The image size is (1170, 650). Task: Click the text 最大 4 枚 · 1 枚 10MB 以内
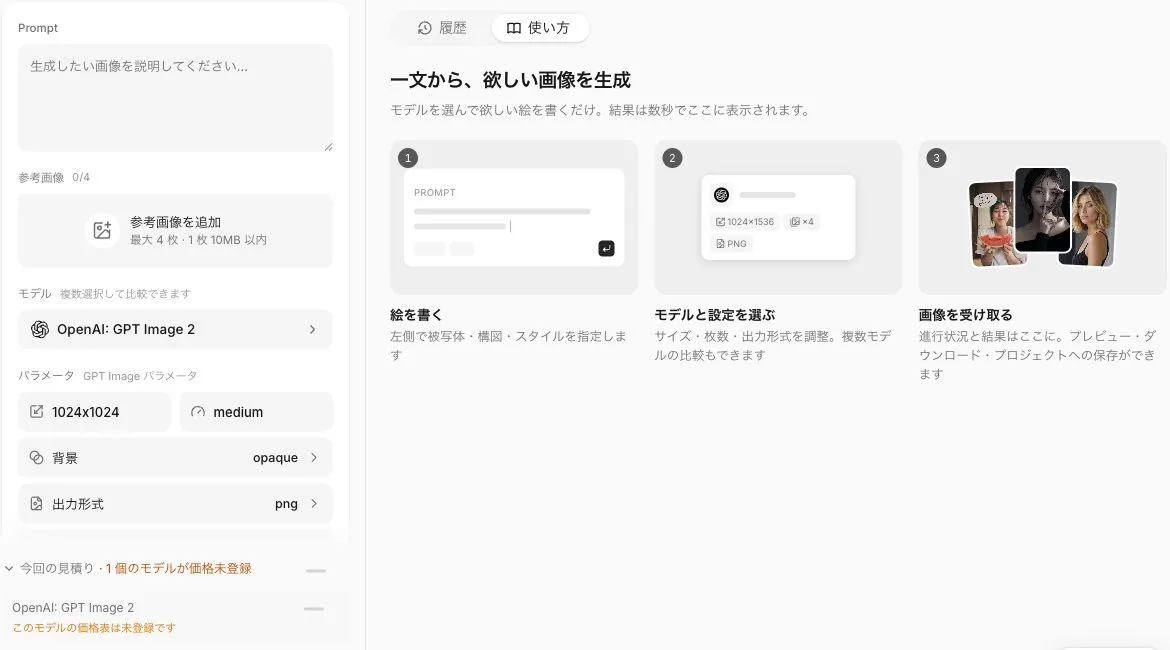198,240
